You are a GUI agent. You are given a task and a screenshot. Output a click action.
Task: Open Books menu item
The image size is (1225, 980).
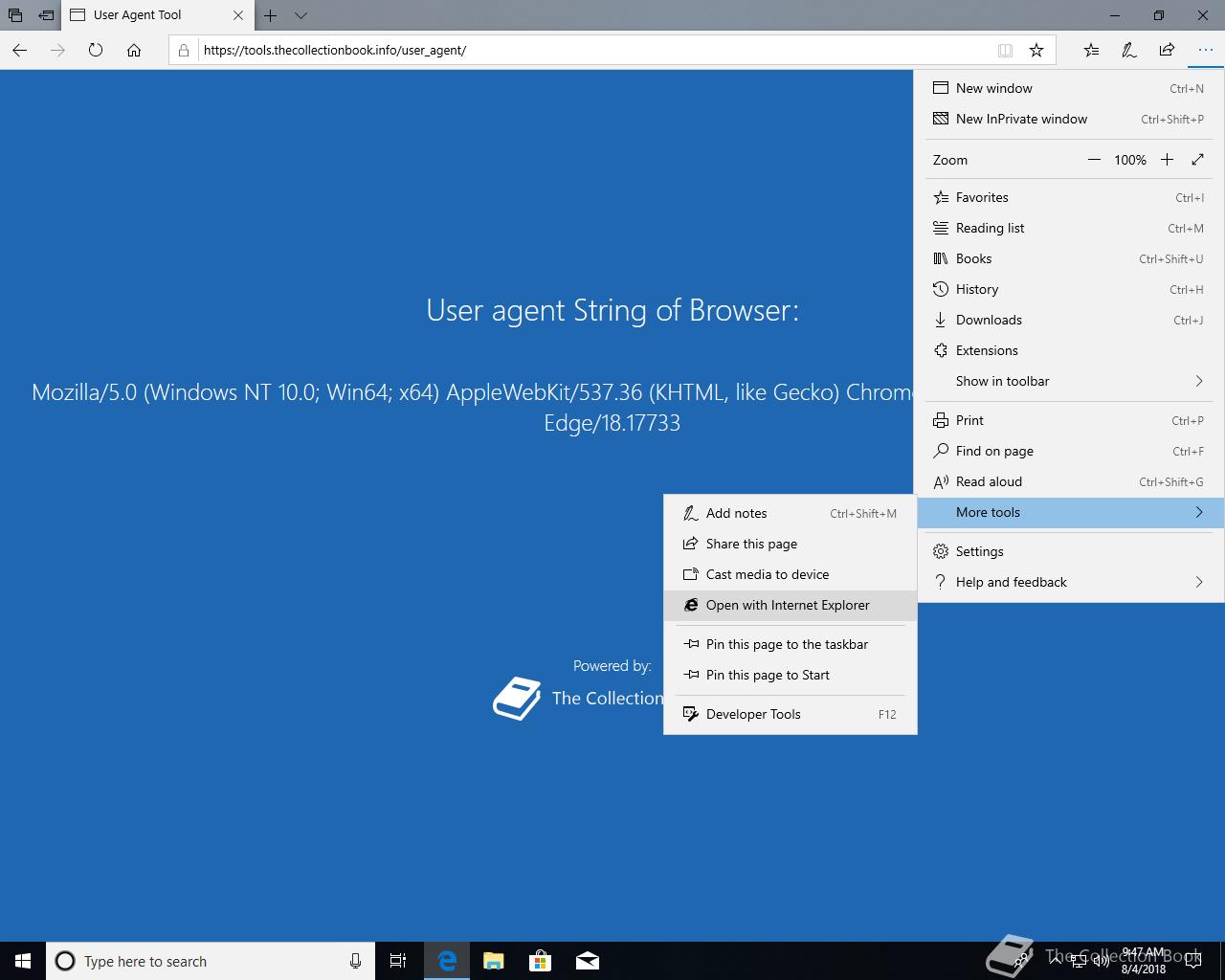pyautogui.click(x=1069, y=258)
